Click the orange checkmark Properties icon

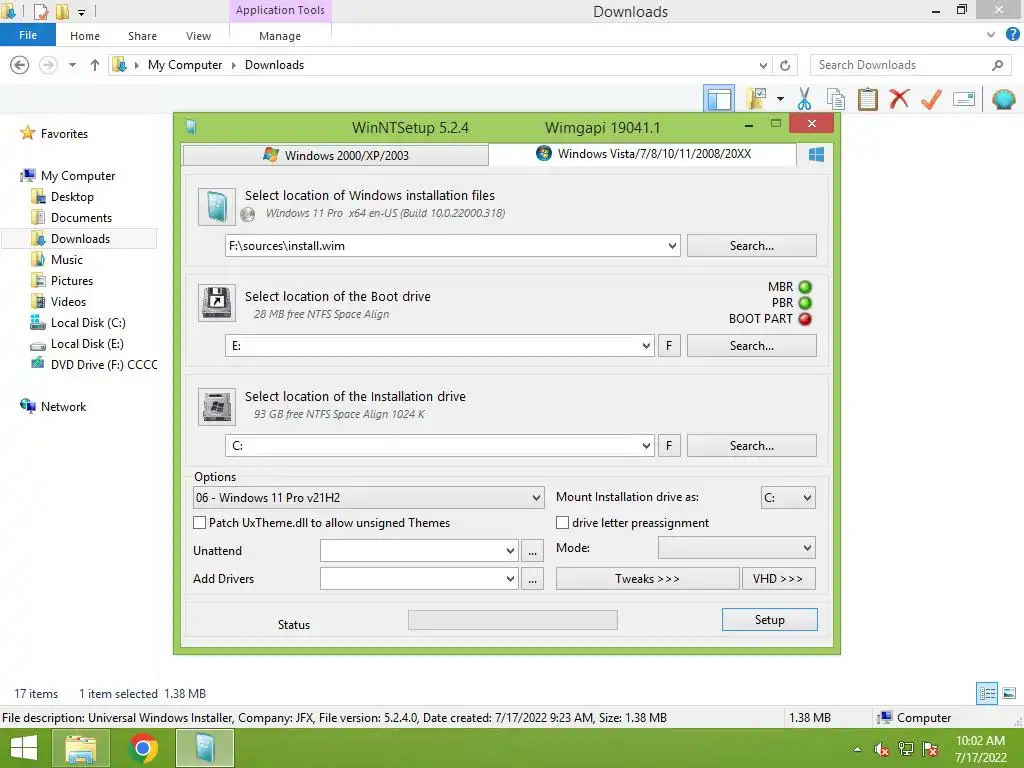(931, 99)
